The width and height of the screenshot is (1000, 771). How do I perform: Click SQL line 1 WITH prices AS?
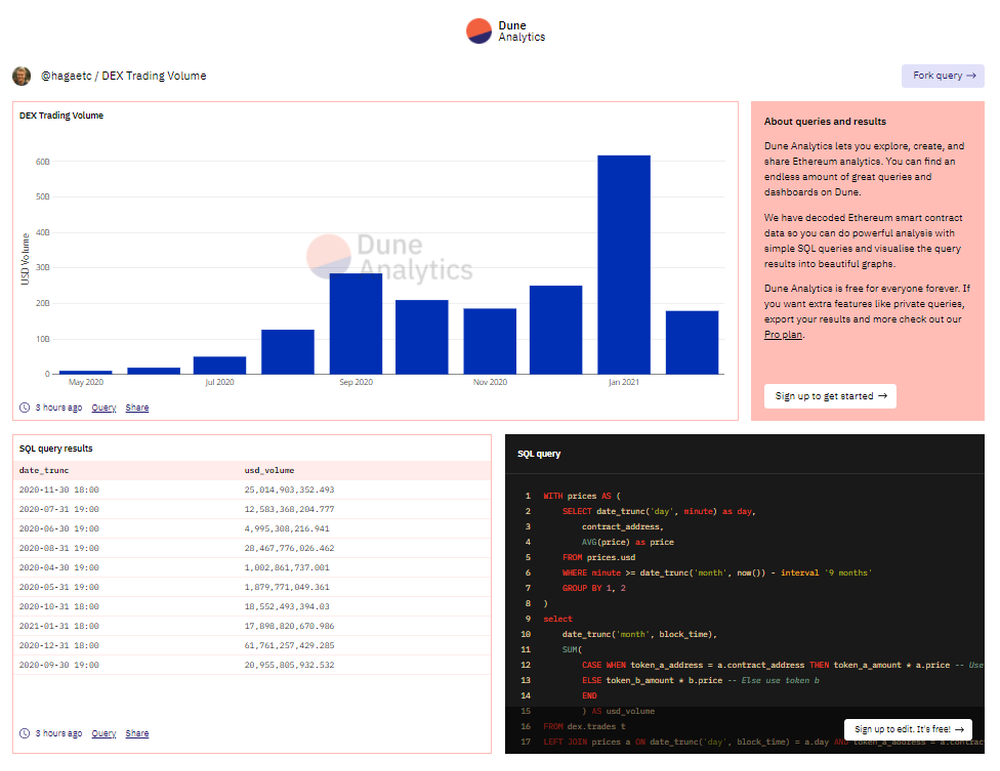coord(582,496)
